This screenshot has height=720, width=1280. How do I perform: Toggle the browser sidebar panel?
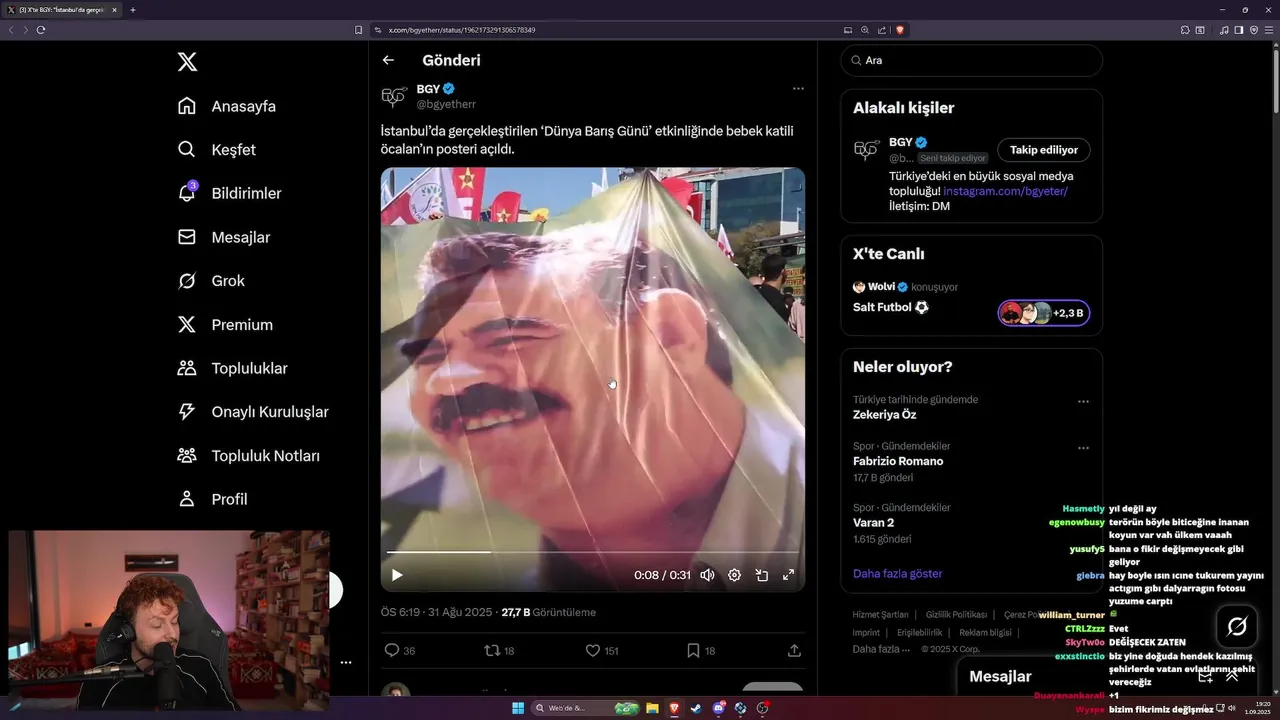click(1238, 30)
